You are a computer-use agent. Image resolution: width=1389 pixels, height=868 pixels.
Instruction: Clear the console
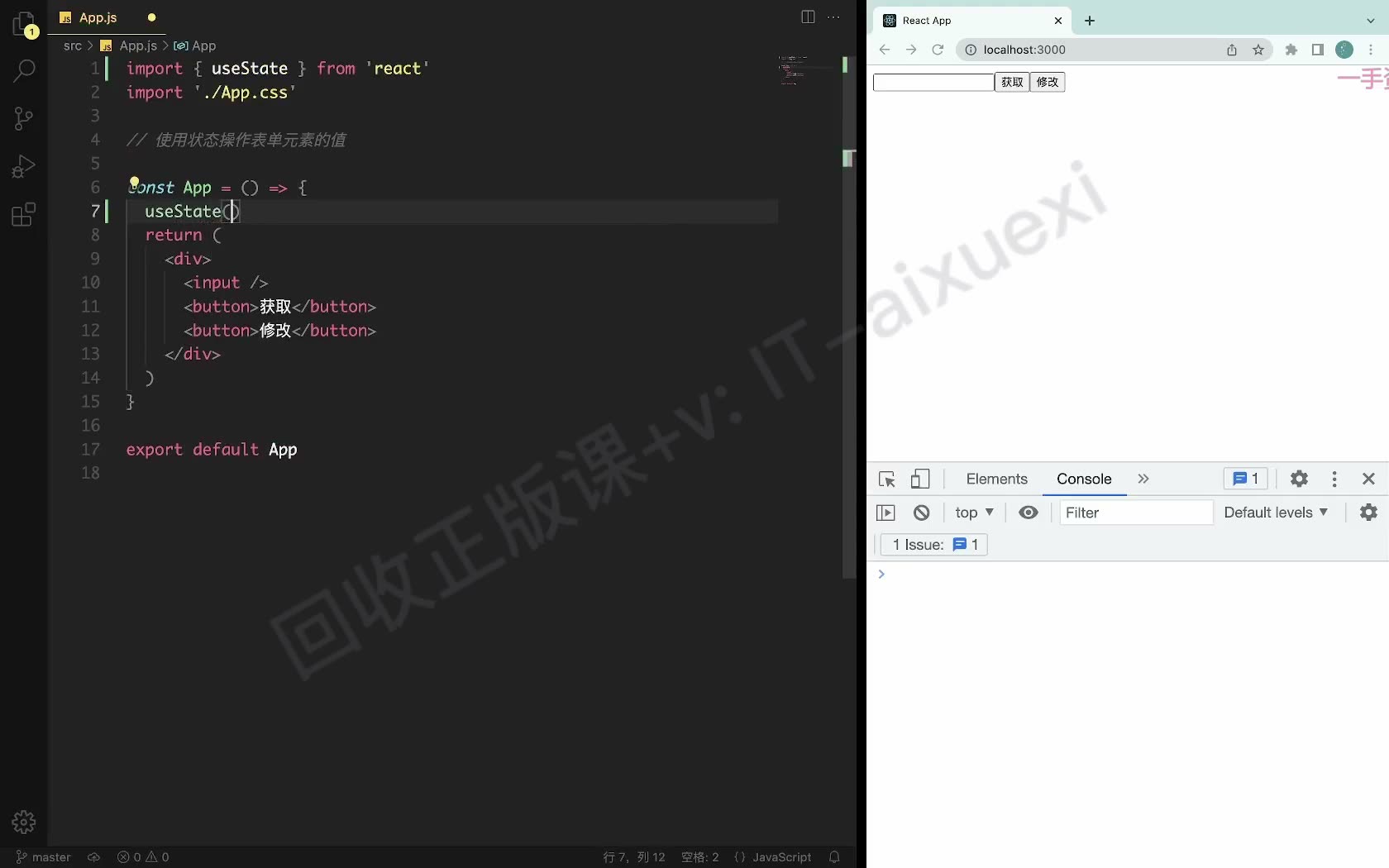(x=922, y=513)
